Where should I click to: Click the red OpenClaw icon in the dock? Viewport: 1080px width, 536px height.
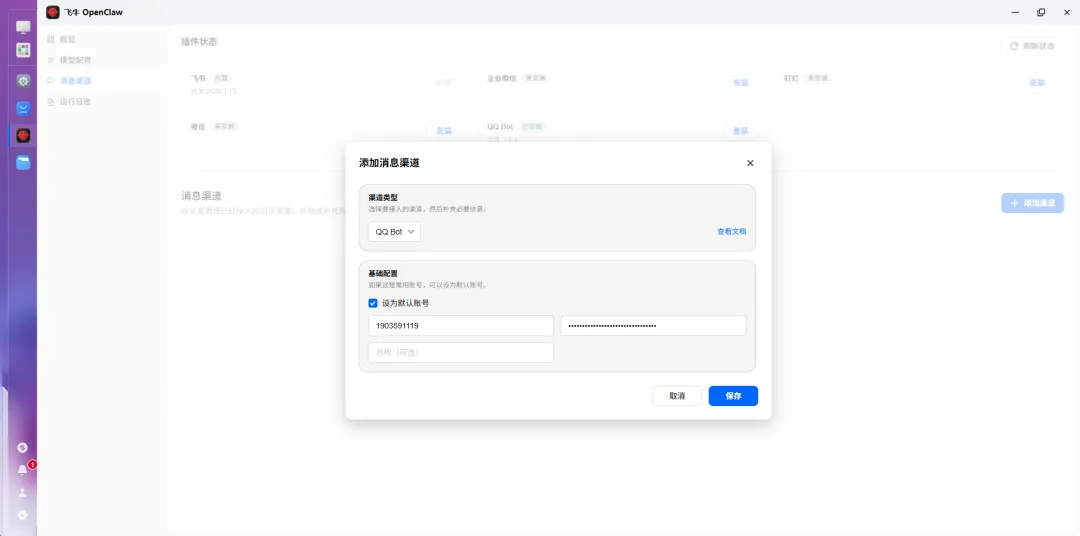point(23,136)
